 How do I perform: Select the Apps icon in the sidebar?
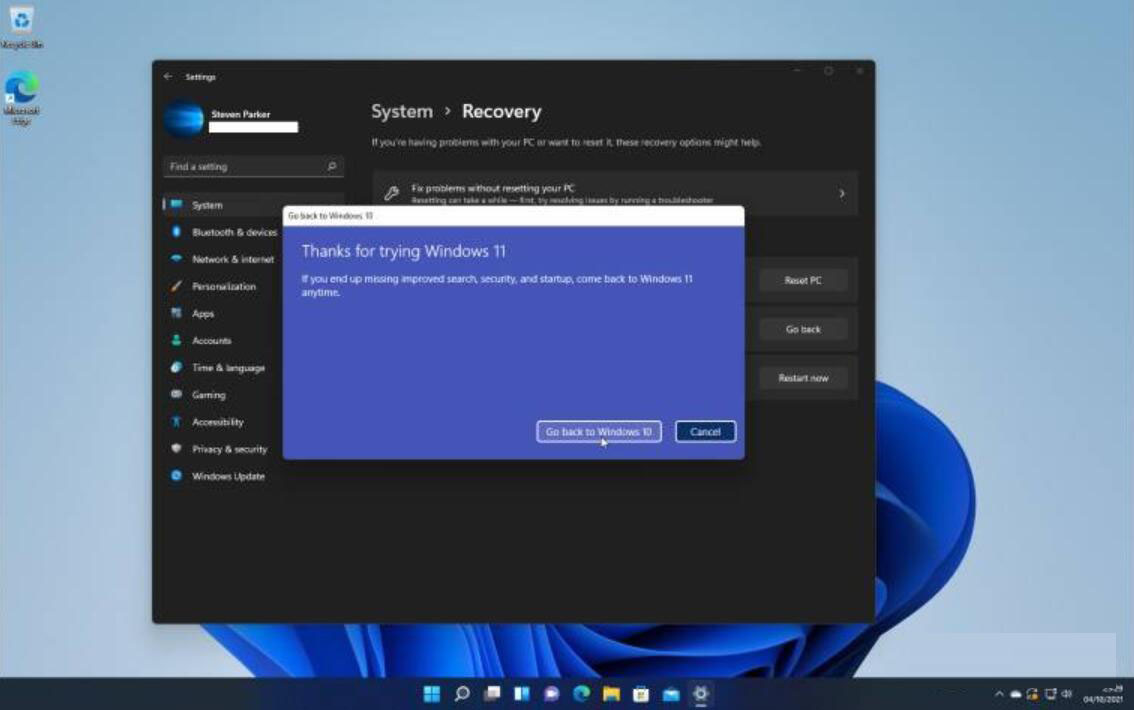pyautogui.click(x=177, y=313)
